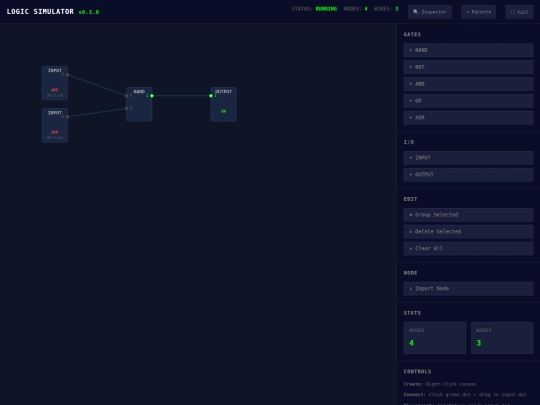The height and width of the screenshot is (405, 540).
Task: Click the NAND gate's lower input dot
Action: click(x=126, y=108)
